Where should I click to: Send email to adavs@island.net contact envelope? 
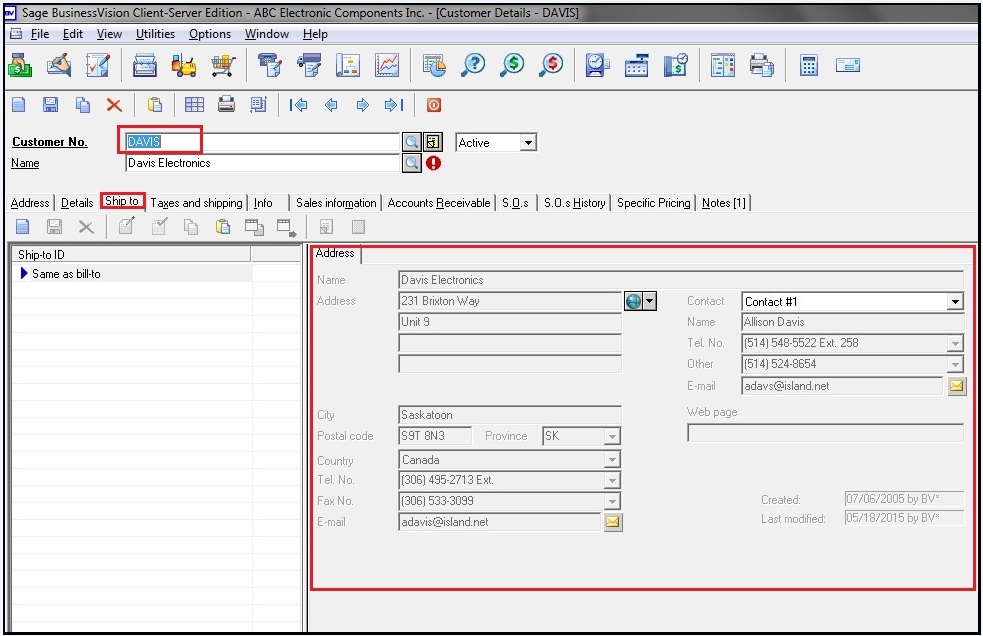[956, 386]
